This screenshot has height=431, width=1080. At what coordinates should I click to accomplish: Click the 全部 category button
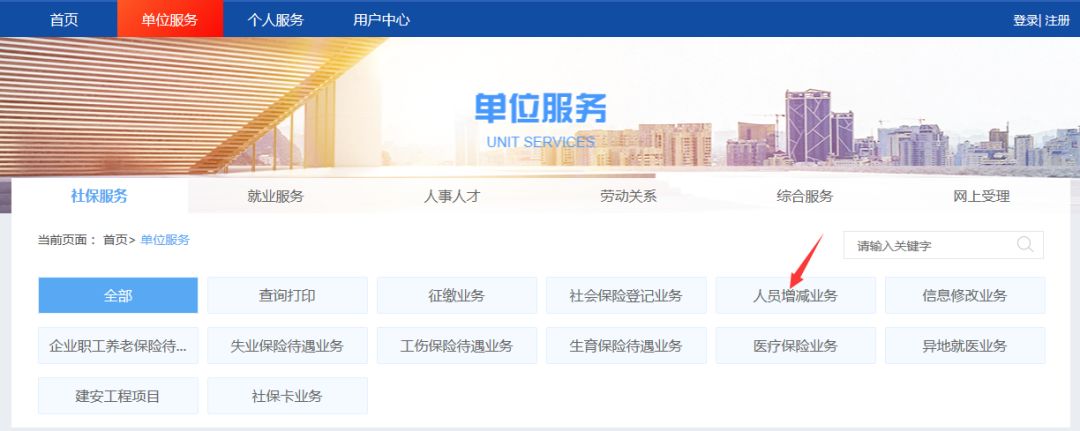(x=118, y=295)
